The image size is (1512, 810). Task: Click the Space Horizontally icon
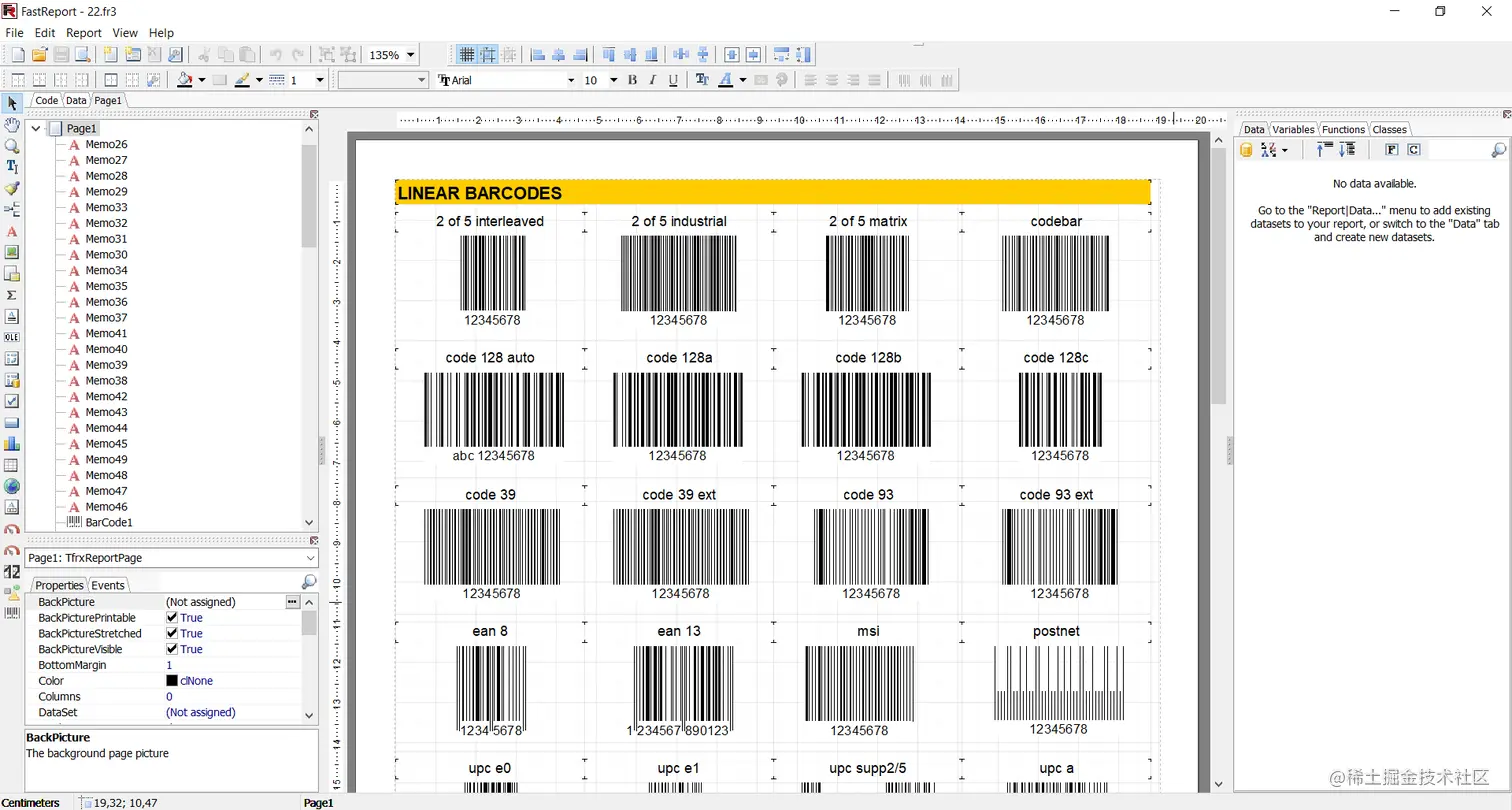681,55
